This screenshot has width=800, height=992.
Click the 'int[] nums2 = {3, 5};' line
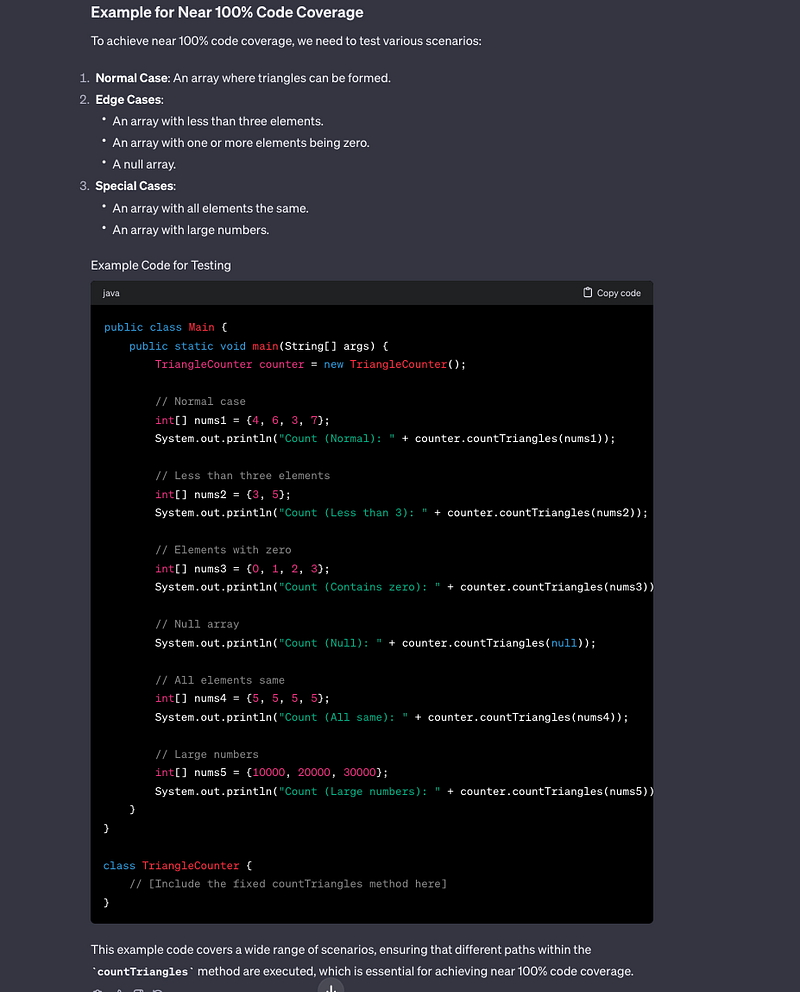point(223,494)
